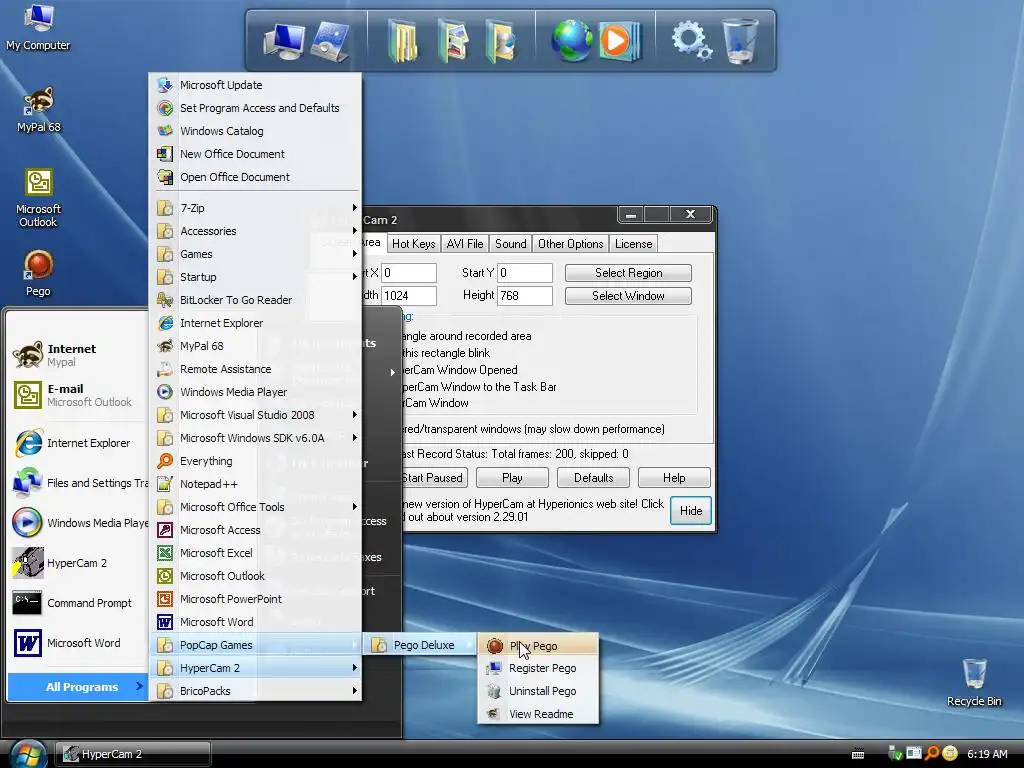Choose Register Pego

click(x=538, y=668)
